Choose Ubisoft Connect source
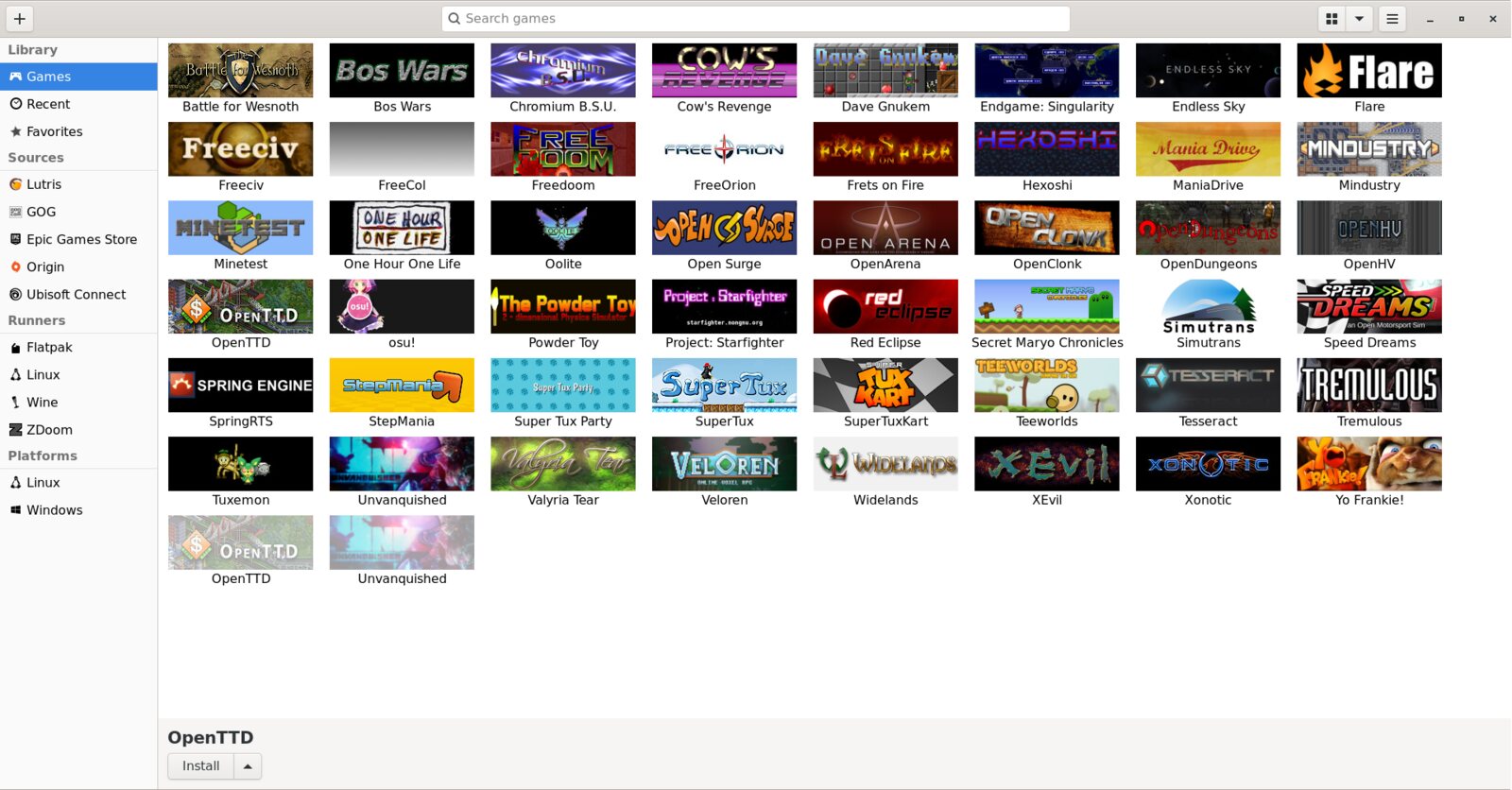The image size is (1512, 790). point(78,294)
